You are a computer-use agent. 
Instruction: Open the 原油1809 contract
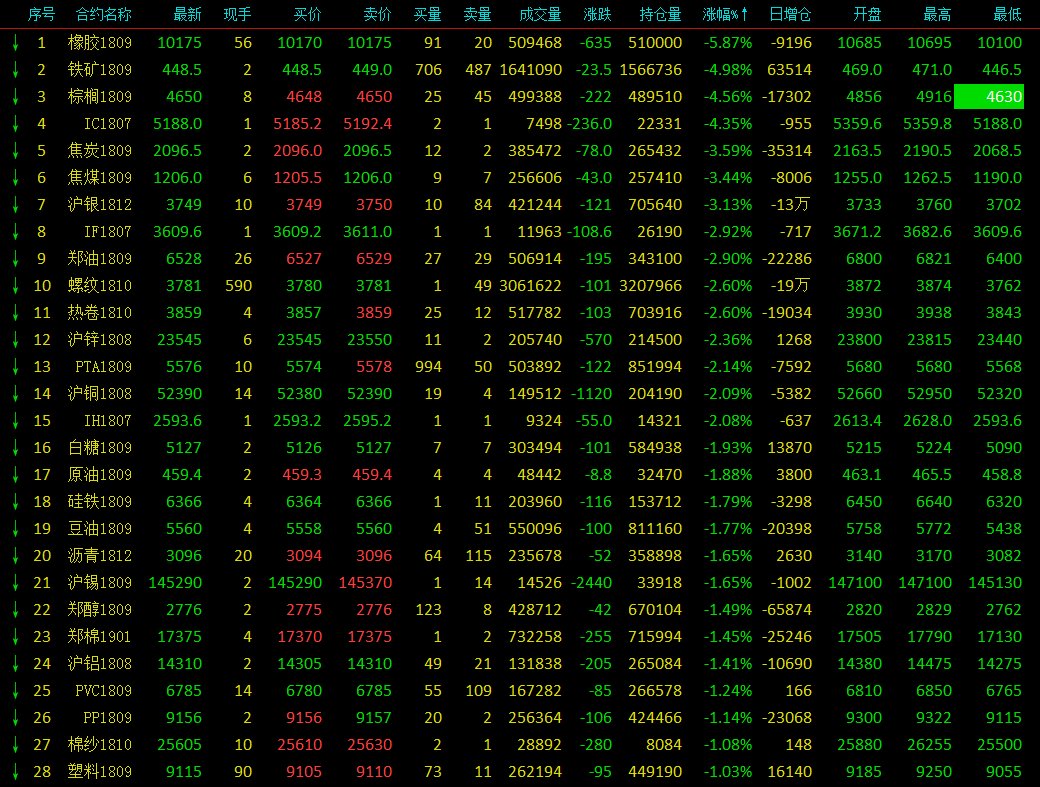[x=100, y=475]
